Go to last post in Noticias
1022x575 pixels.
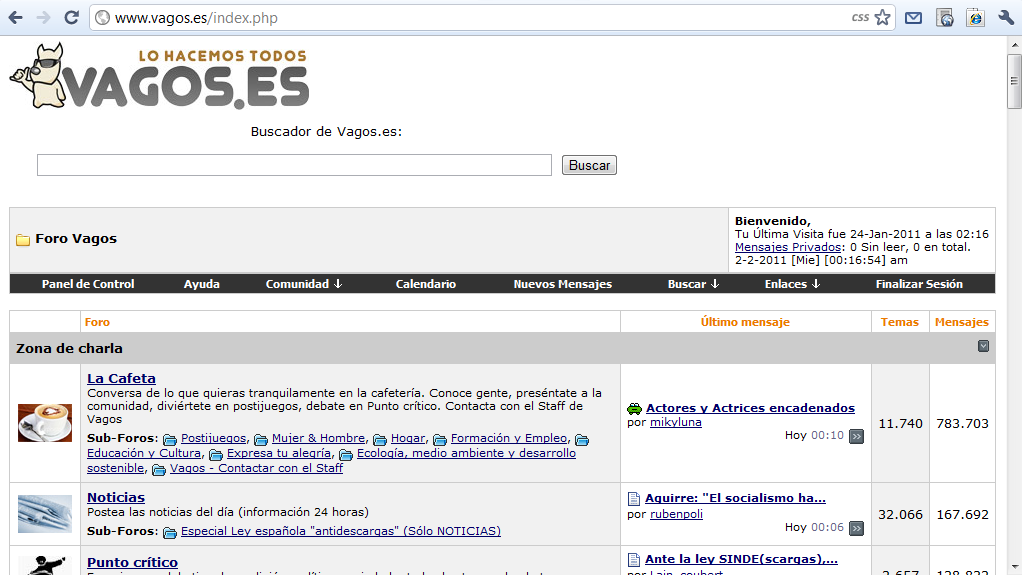click(x=856, y=528)
